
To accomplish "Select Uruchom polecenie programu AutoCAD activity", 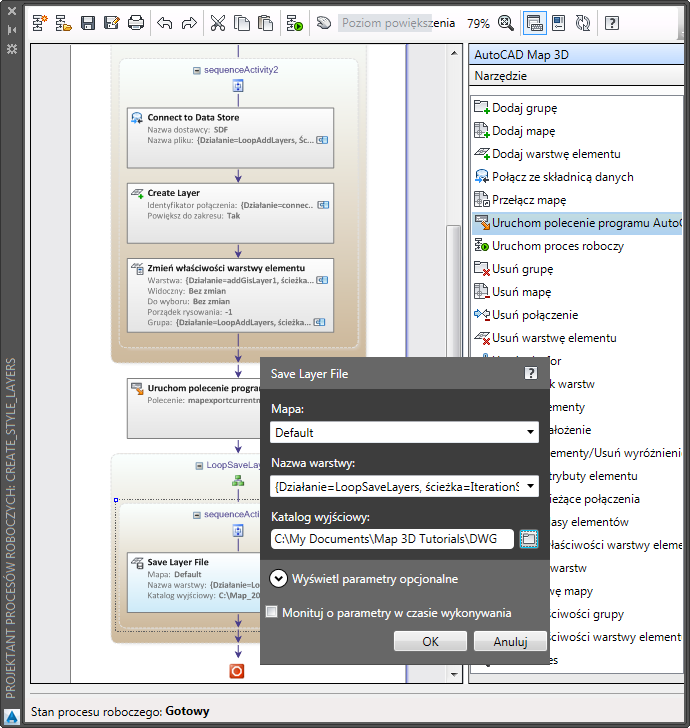I will [577, 223].
